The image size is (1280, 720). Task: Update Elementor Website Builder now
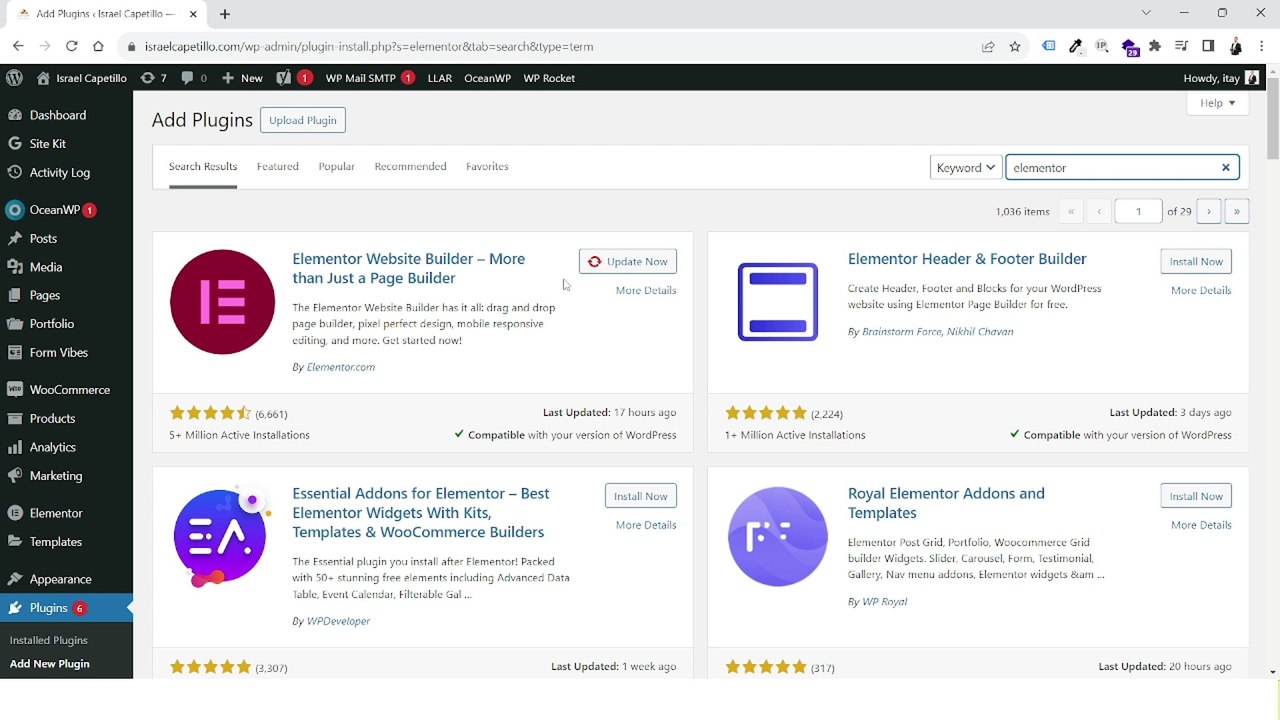628,261
